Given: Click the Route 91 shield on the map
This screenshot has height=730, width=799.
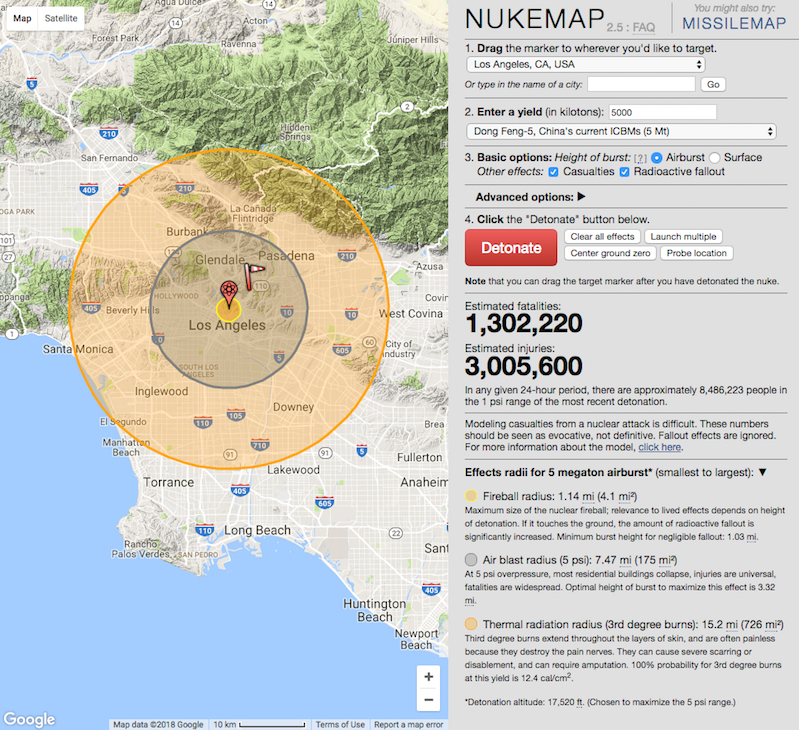Looking at the screenshot, I should tap(229, 455).
